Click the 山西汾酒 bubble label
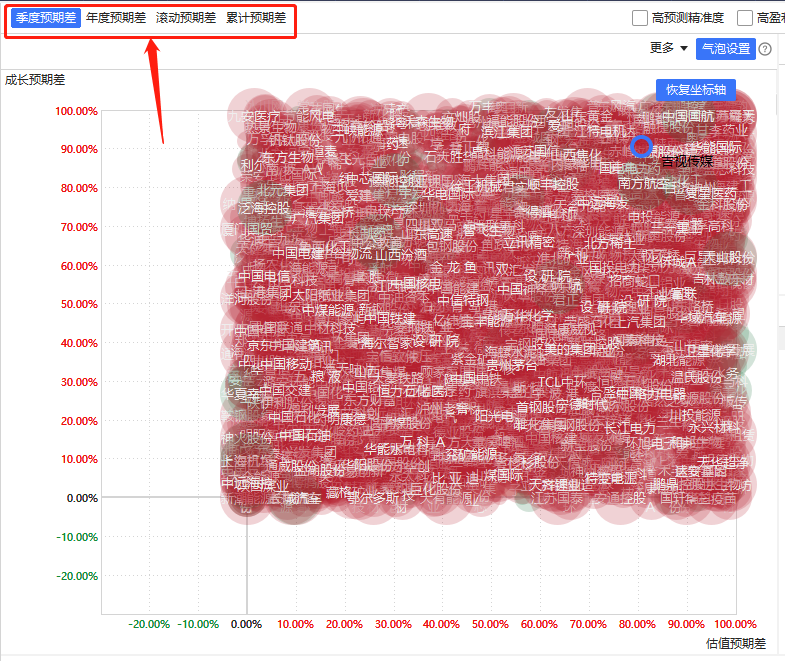The height and width of the screenshot is (661, 785). [x=401, y=254]
